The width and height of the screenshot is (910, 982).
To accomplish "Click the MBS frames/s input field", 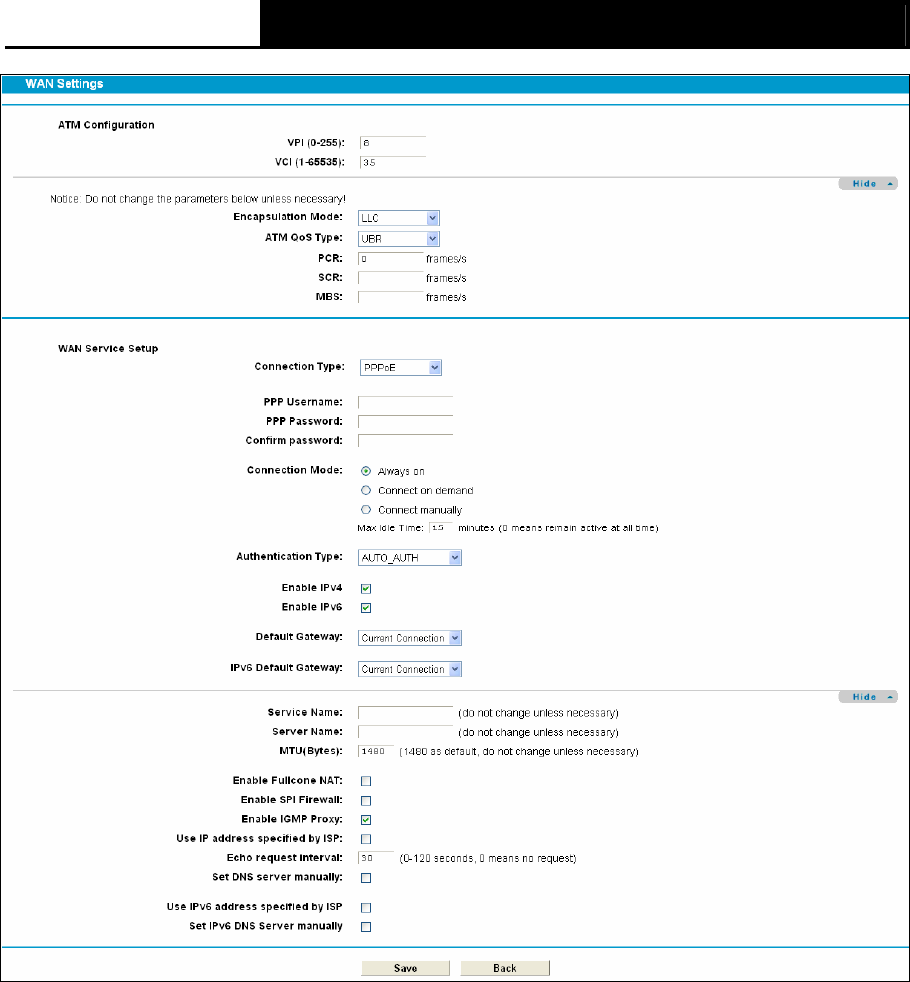I will (x=391, y=297).
